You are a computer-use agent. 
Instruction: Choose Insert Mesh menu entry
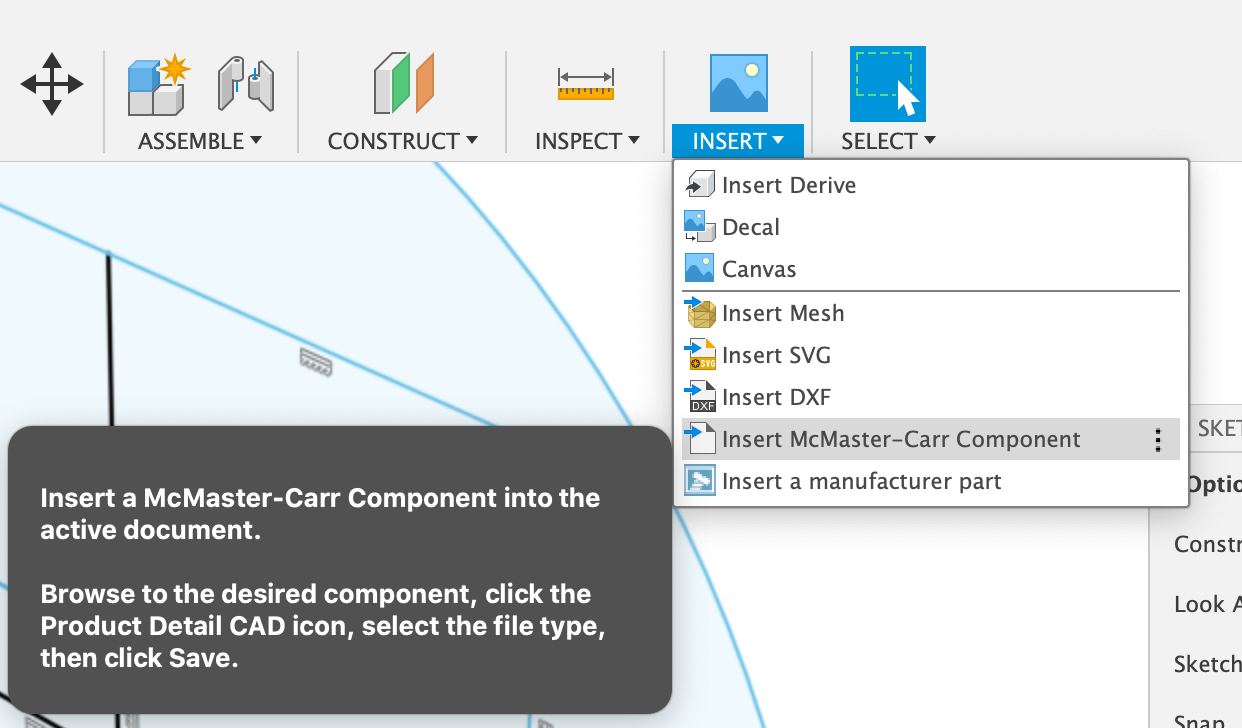931,313
